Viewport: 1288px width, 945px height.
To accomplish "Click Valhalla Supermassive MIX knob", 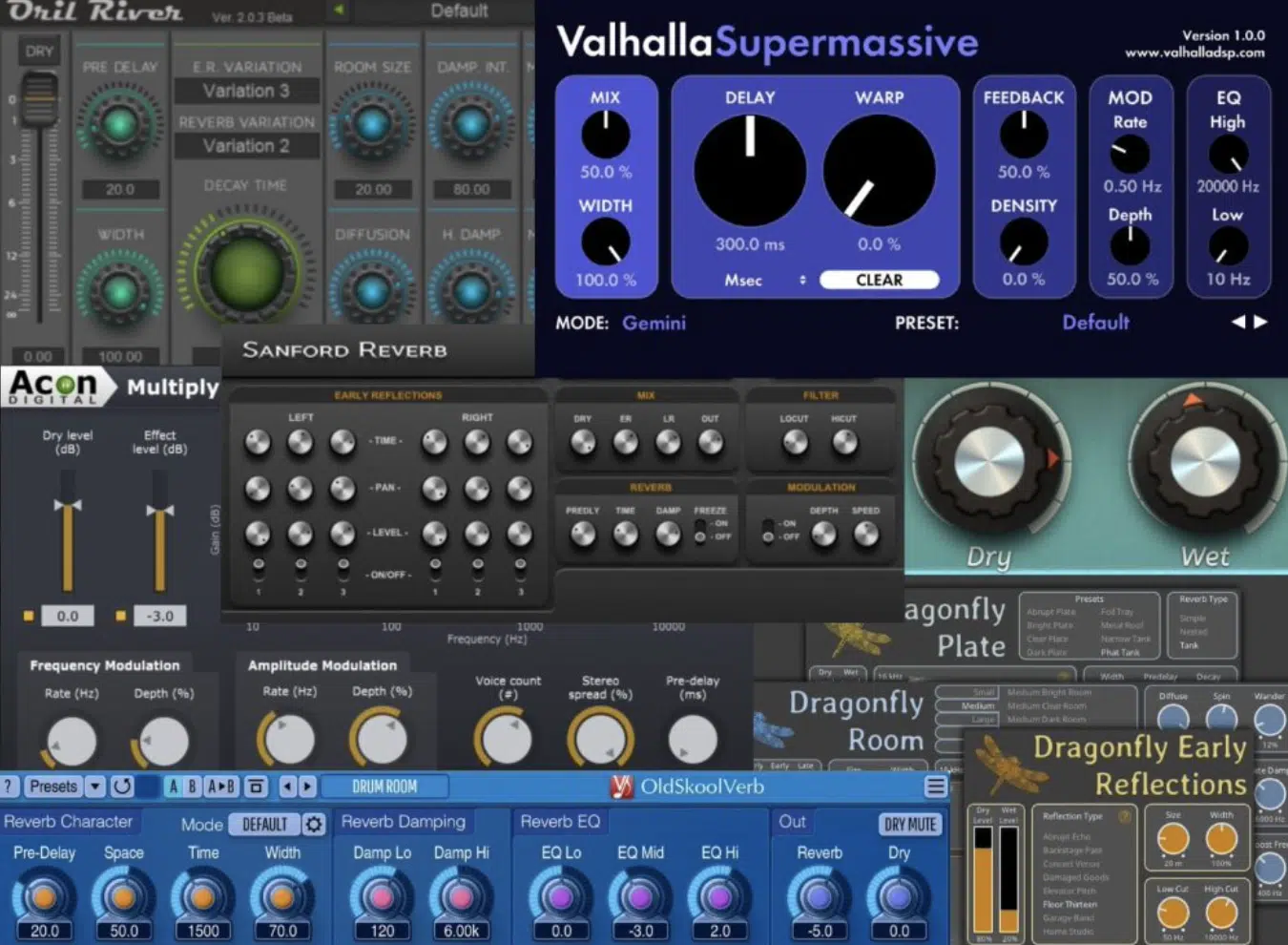I will (605, 135).
